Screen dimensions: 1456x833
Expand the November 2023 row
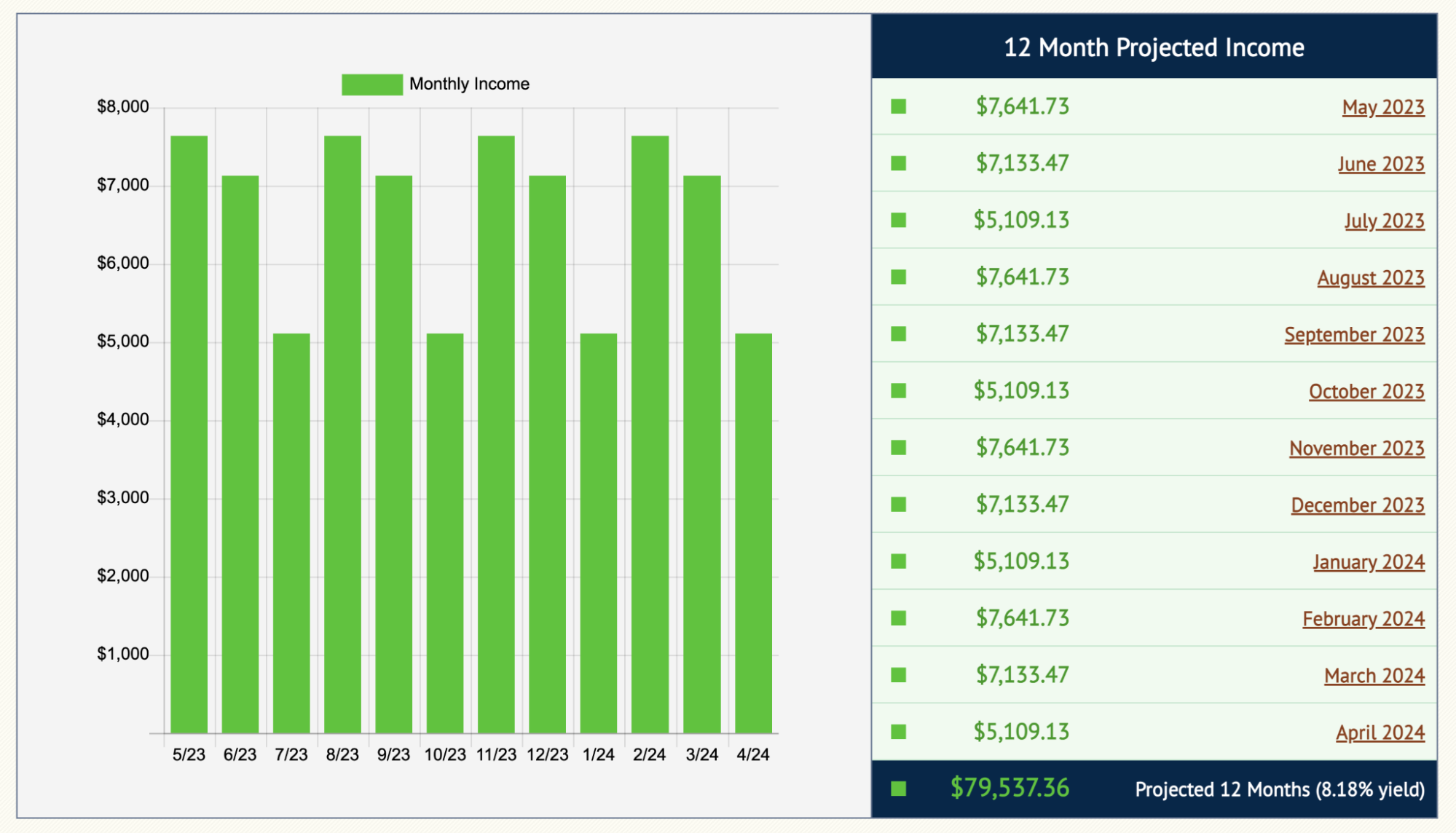pyautogui.click(x=1356, y=448)
